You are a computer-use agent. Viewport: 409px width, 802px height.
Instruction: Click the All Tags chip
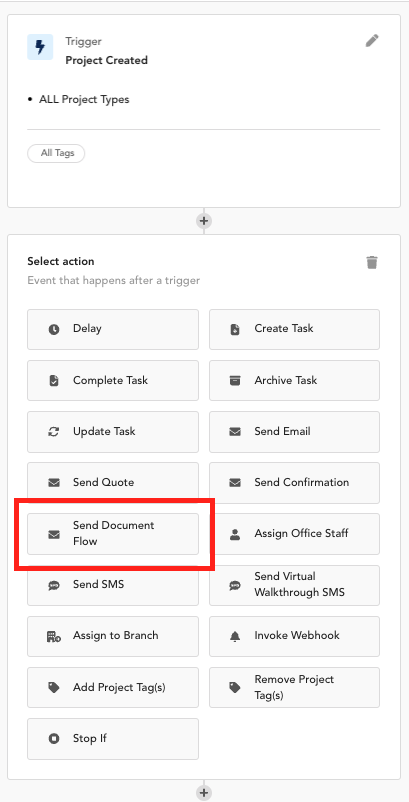click(56, 153)
